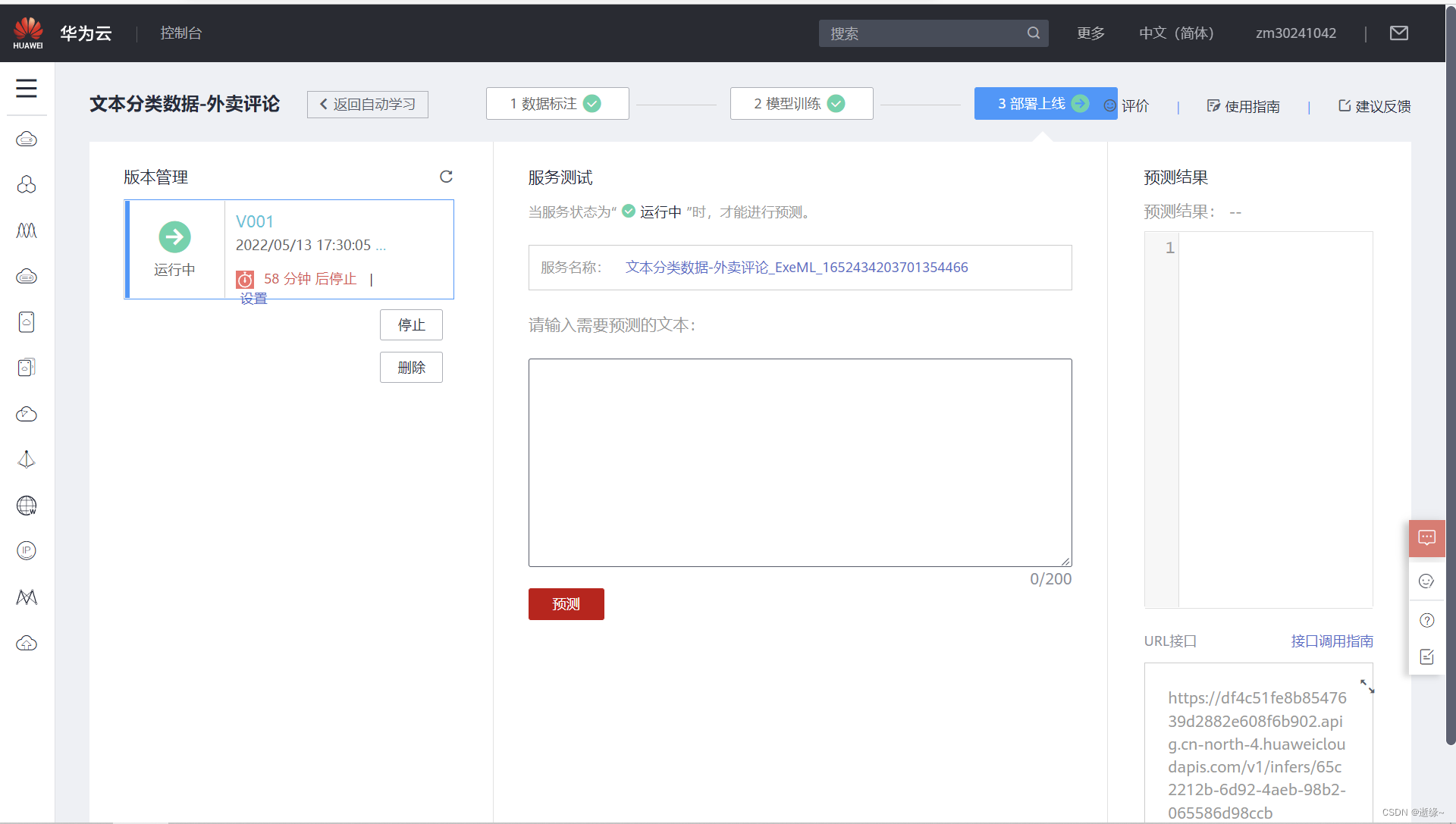Refresh the version management list
The image size is (1456, 824).
(x=446, y=177)
